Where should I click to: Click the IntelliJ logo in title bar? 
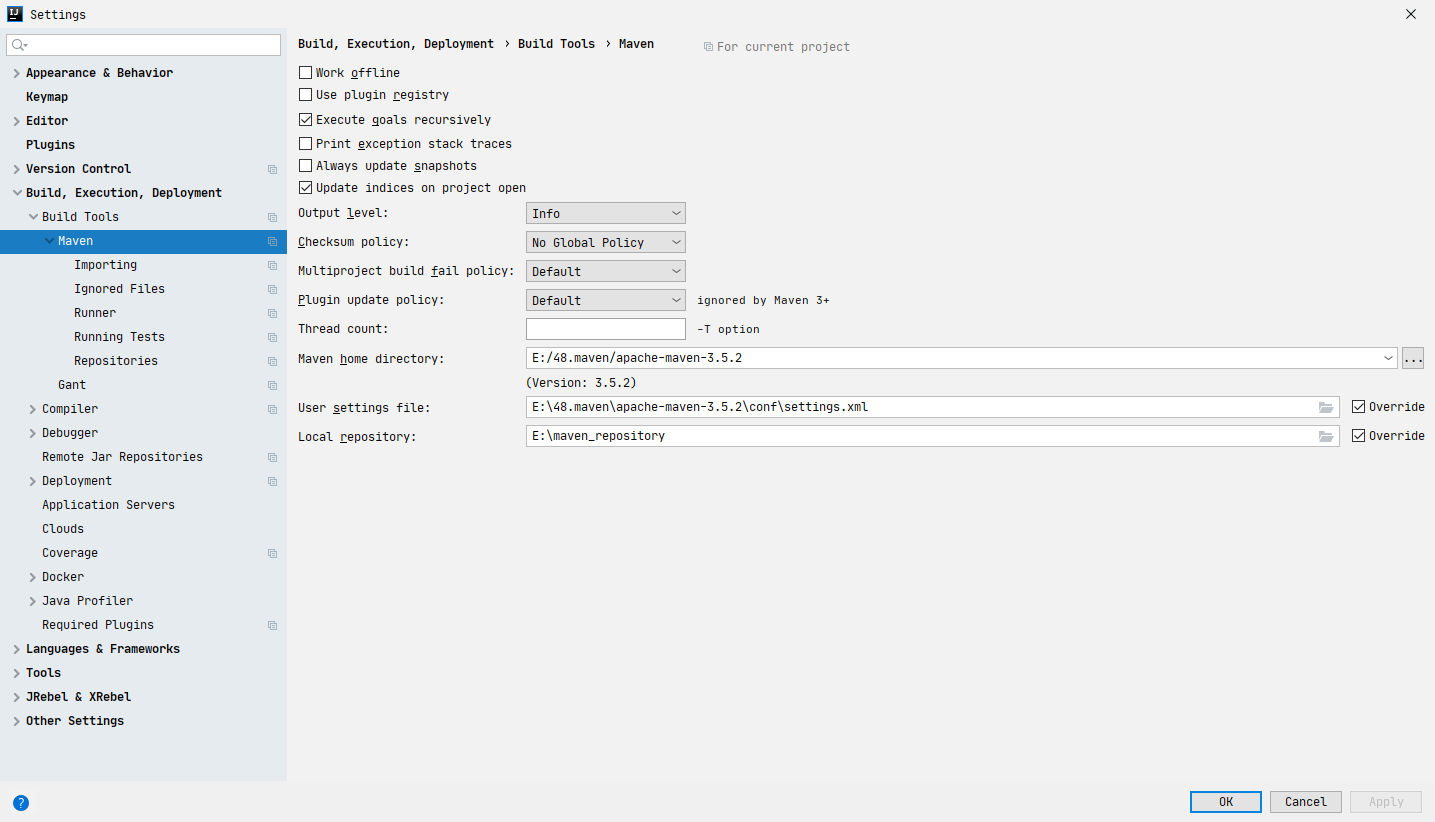coord(15,15)
